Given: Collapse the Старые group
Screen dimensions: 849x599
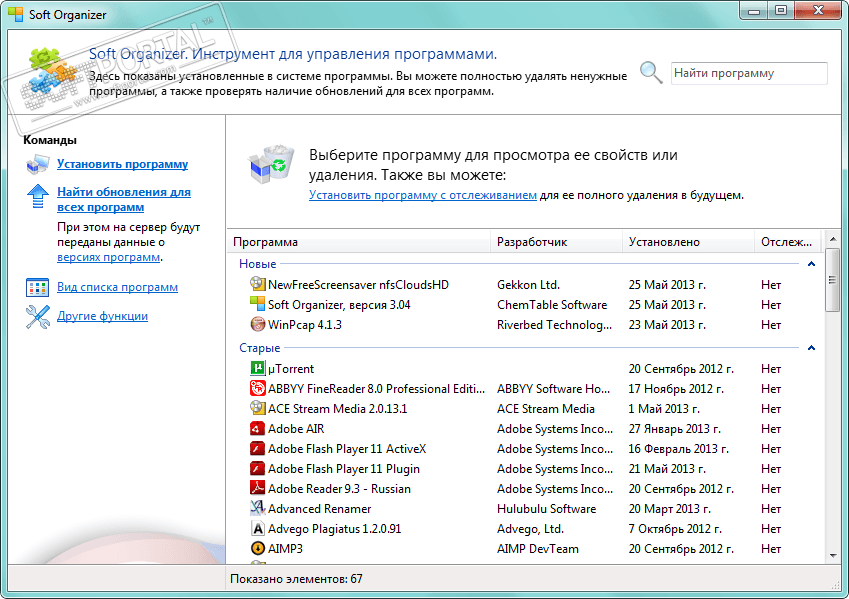Looking at the screenshot, I should 811,348.
